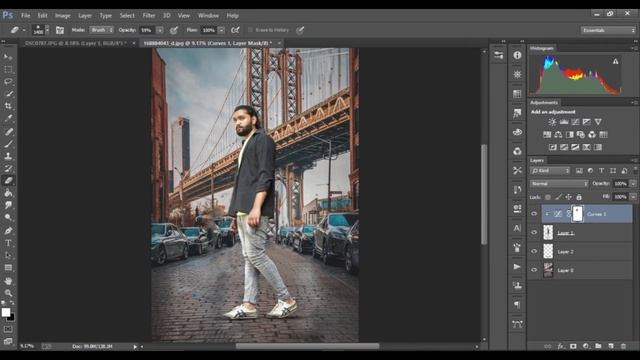Open the File menu
The width and height of the screenshot is (640, 360).
point(25,16)
